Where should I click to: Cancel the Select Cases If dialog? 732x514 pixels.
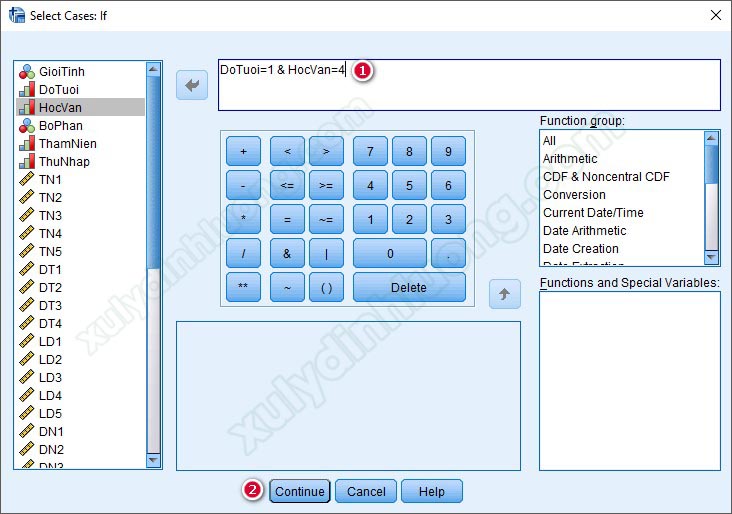[x=366, y=491]
